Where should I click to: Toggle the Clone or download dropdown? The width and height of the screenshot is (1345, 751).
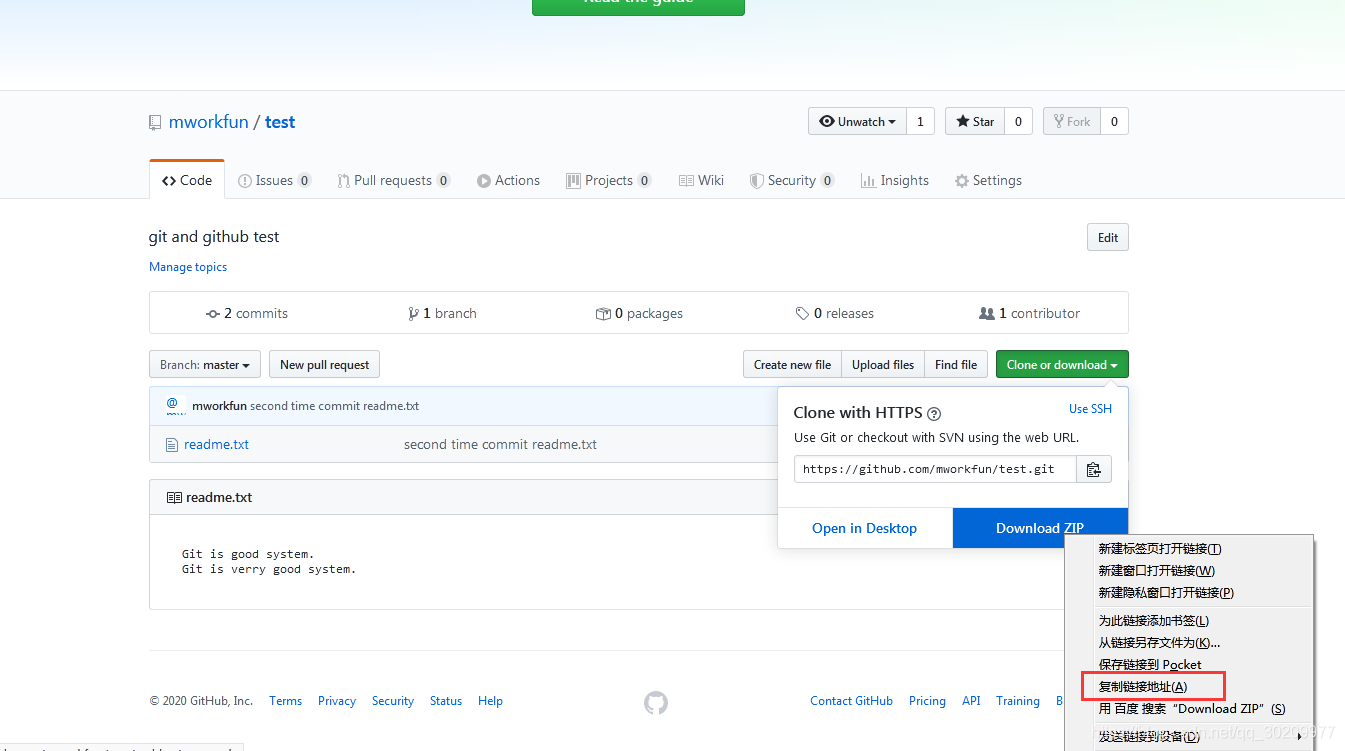click(x=1062, y=365)
